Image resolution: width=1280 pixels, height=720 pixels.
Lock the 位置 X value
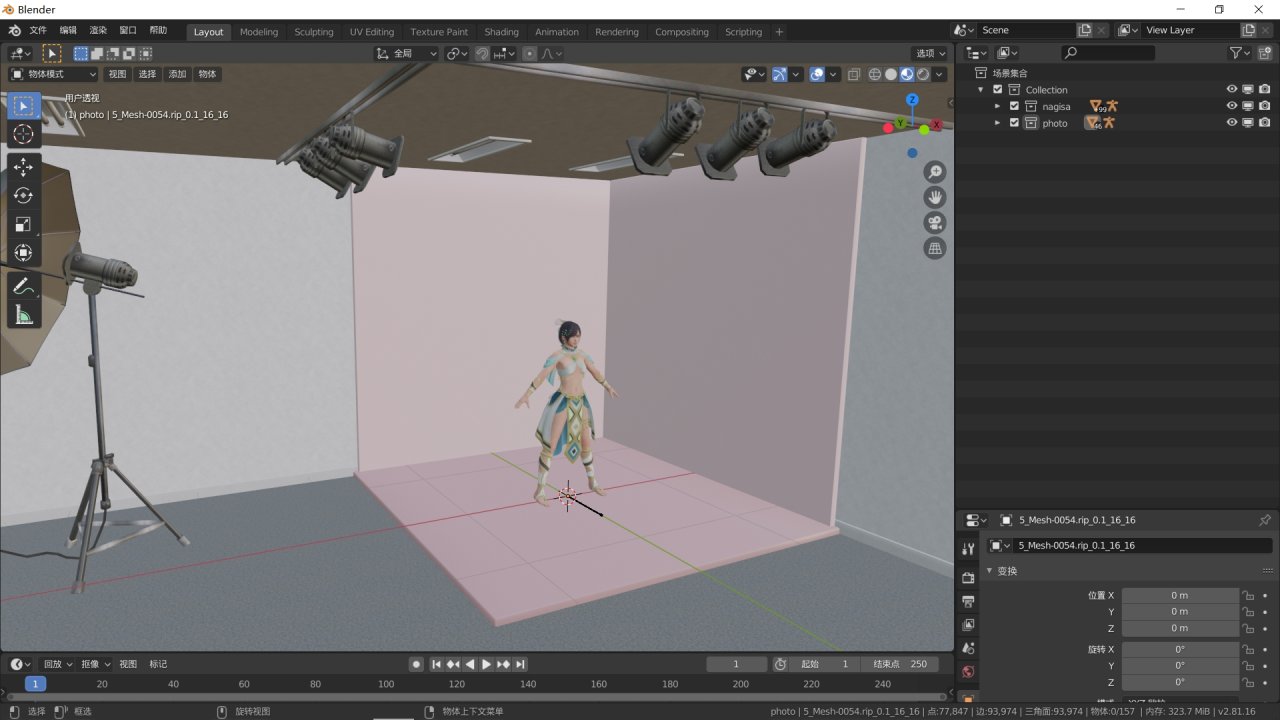pyautogui.click(x=1247, y=595)
